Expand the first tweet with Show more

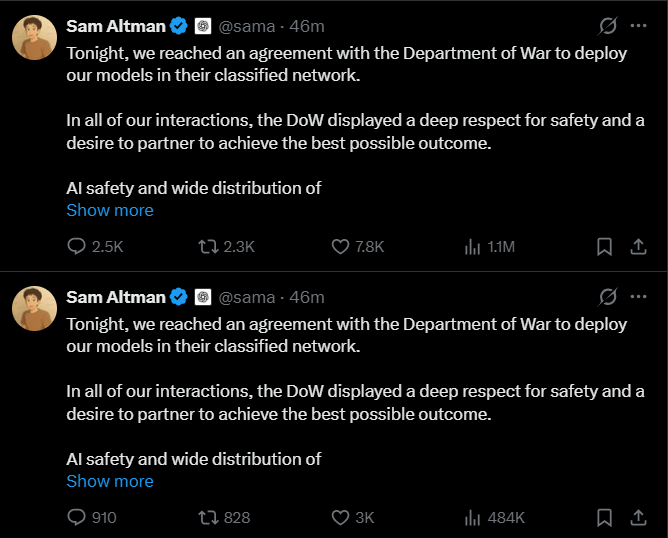click(x=110, y=210)
